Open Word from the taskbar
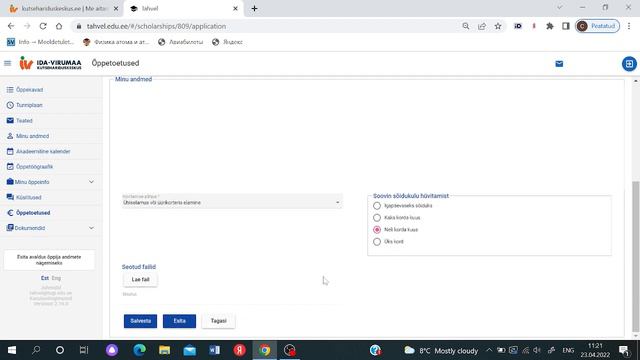This screenshot has height=360, width=640. pos(214,350)
